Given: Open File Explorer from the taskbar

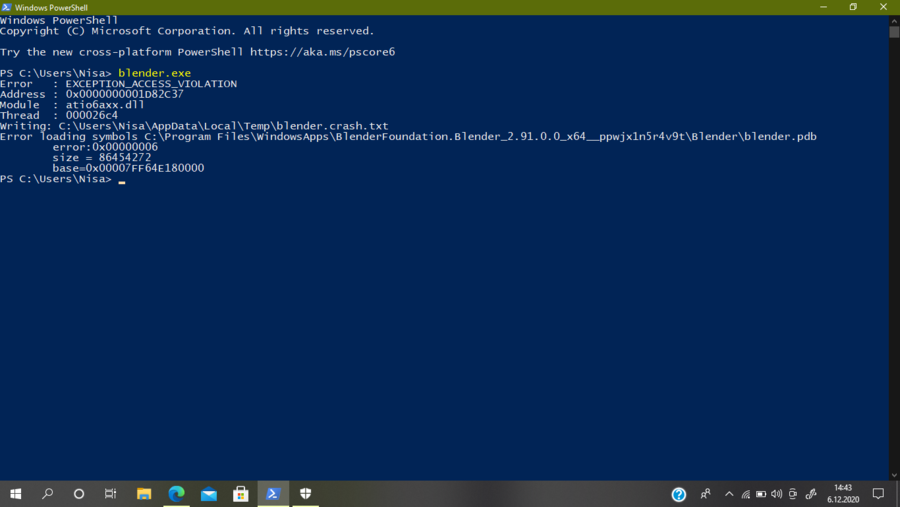Looking at the screenshot, I should [143, 494].
